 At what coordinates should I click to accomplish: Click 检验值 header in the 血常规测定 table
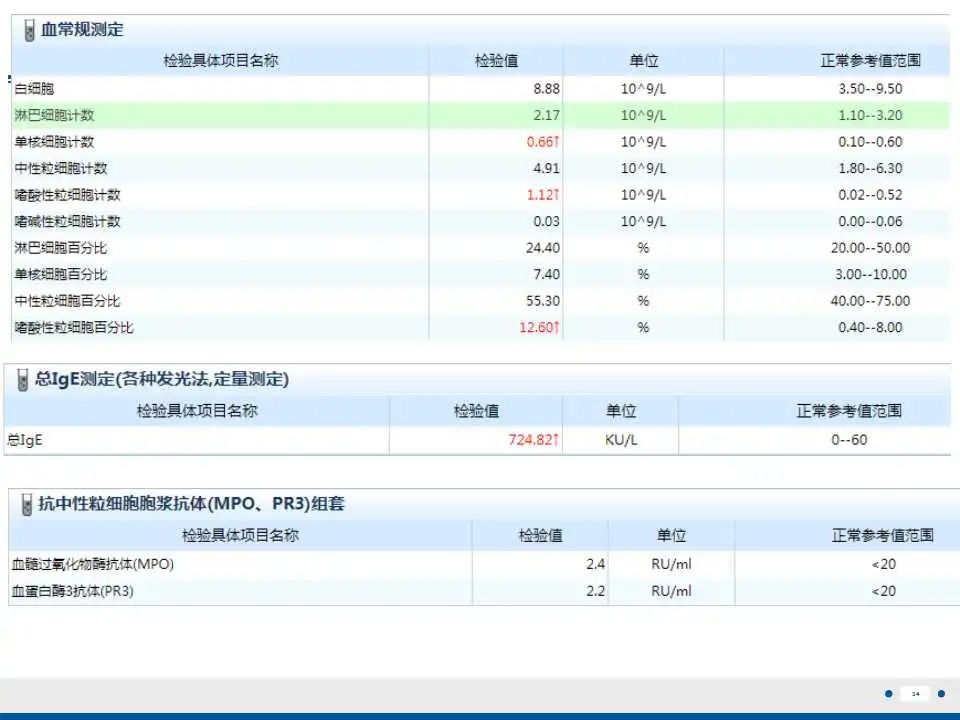496,61
